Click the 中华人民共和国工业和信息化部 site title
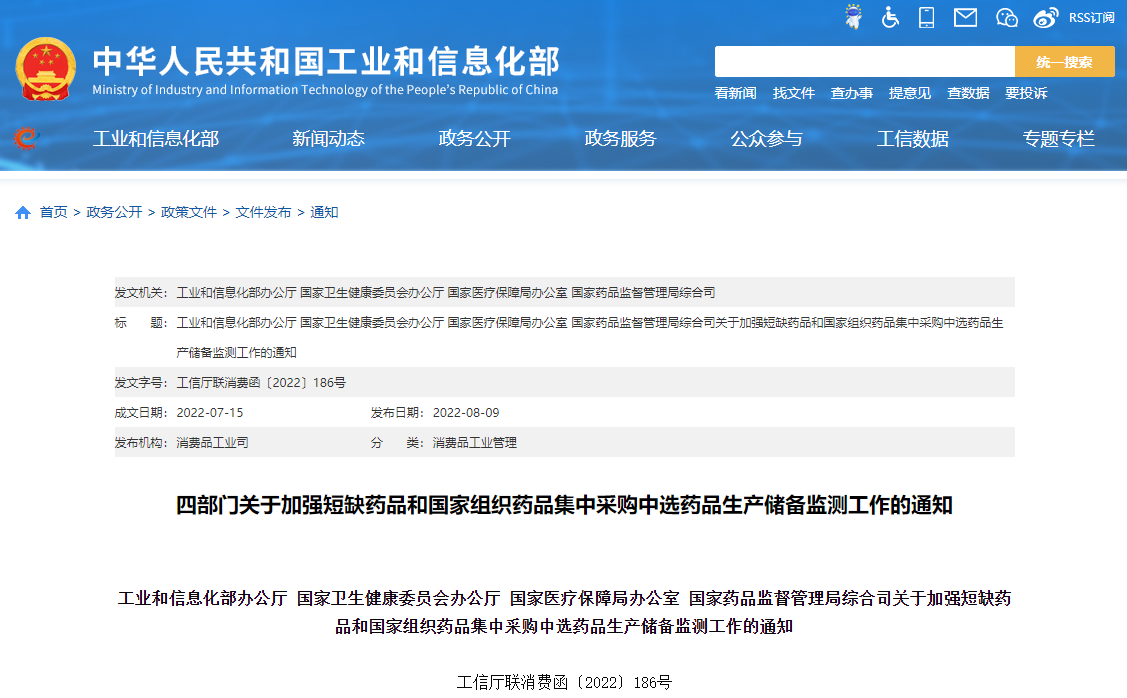Image resolution: width=1127 pixels, height=698 pixels. click(326, 61)
